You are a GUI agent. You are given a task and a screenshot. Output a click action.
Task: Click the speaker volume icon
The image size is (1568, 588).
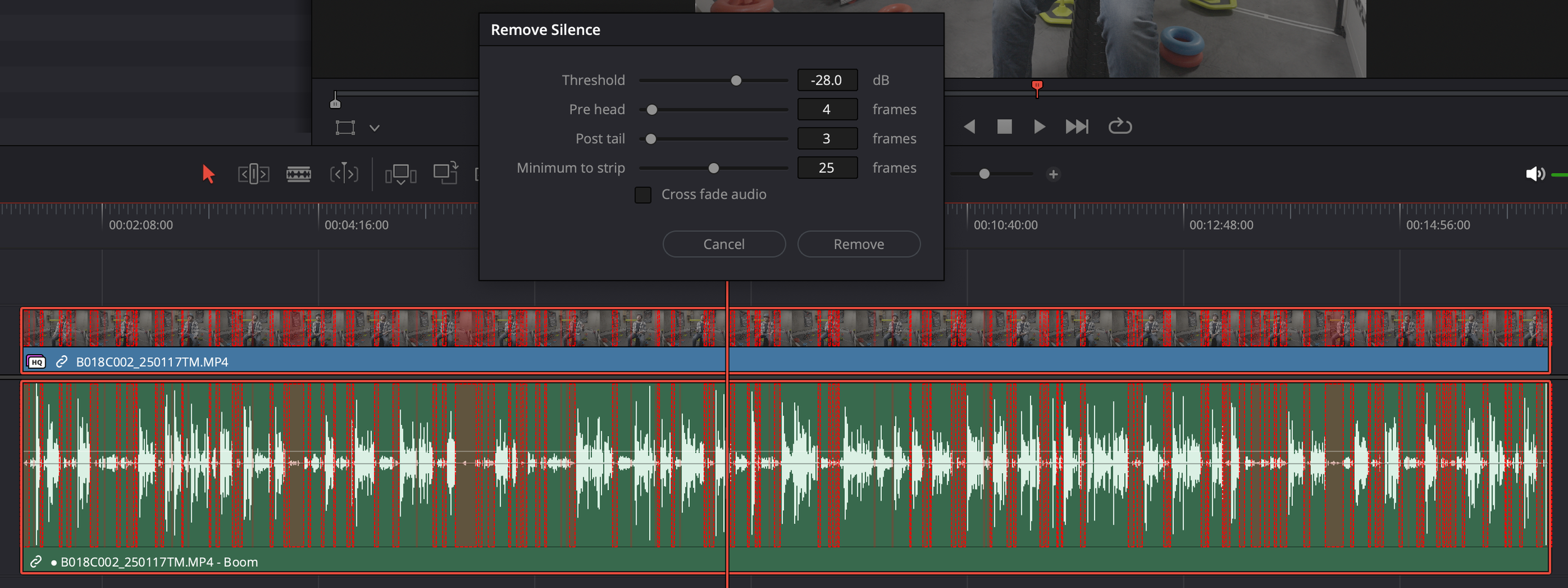[1537, 174]
